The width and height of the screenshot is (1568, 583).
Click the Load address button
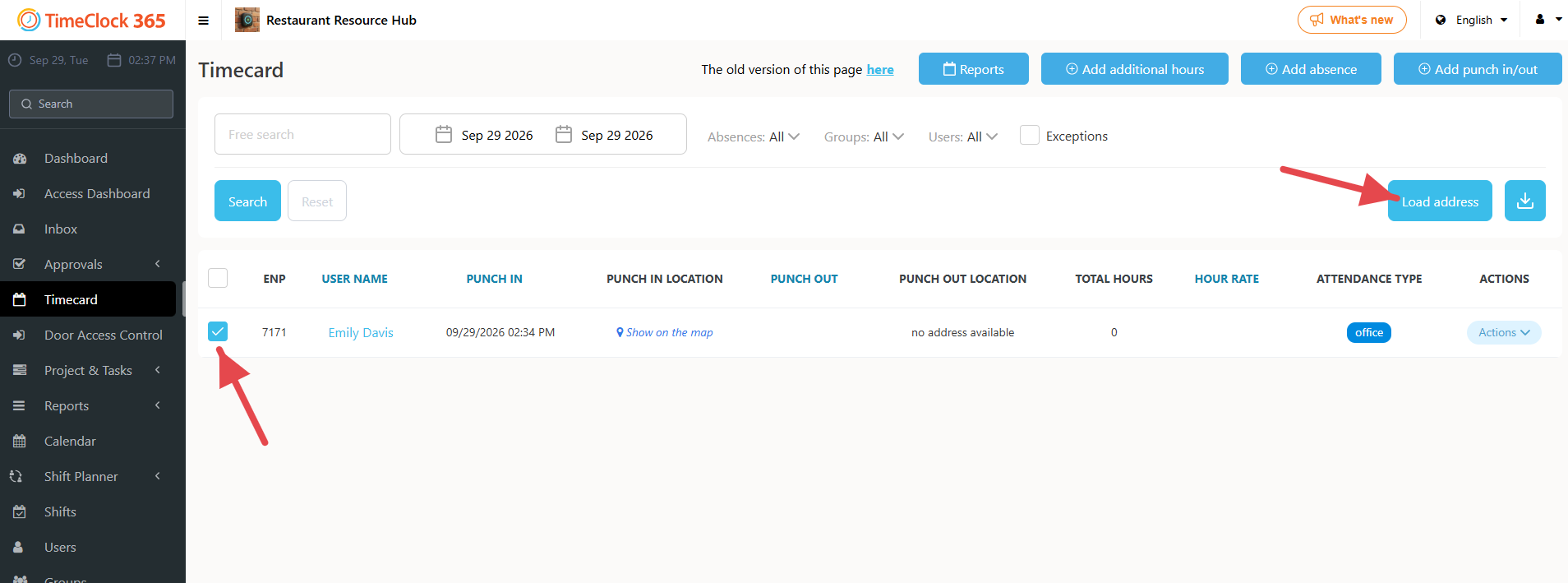coord(1440,201)
